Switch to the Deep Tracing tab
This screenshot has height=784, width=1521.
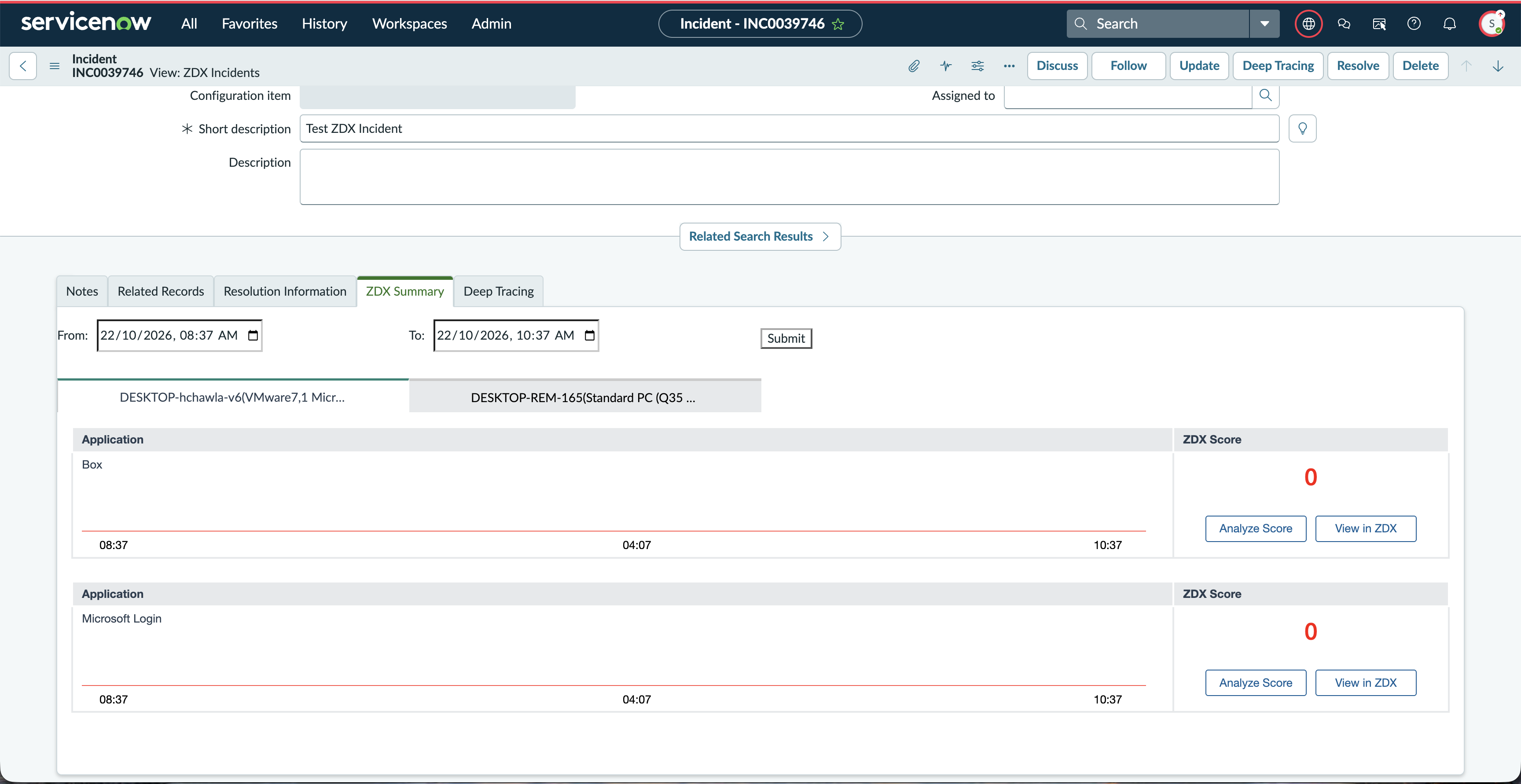click(x=498, y=292)
